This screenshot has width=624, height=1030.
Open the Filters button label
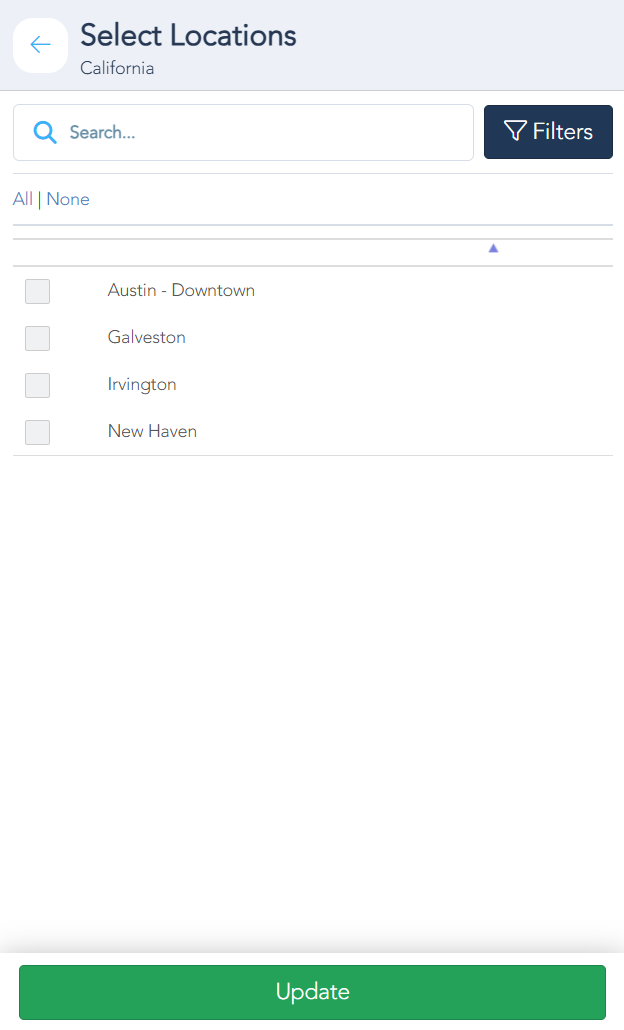562,131
